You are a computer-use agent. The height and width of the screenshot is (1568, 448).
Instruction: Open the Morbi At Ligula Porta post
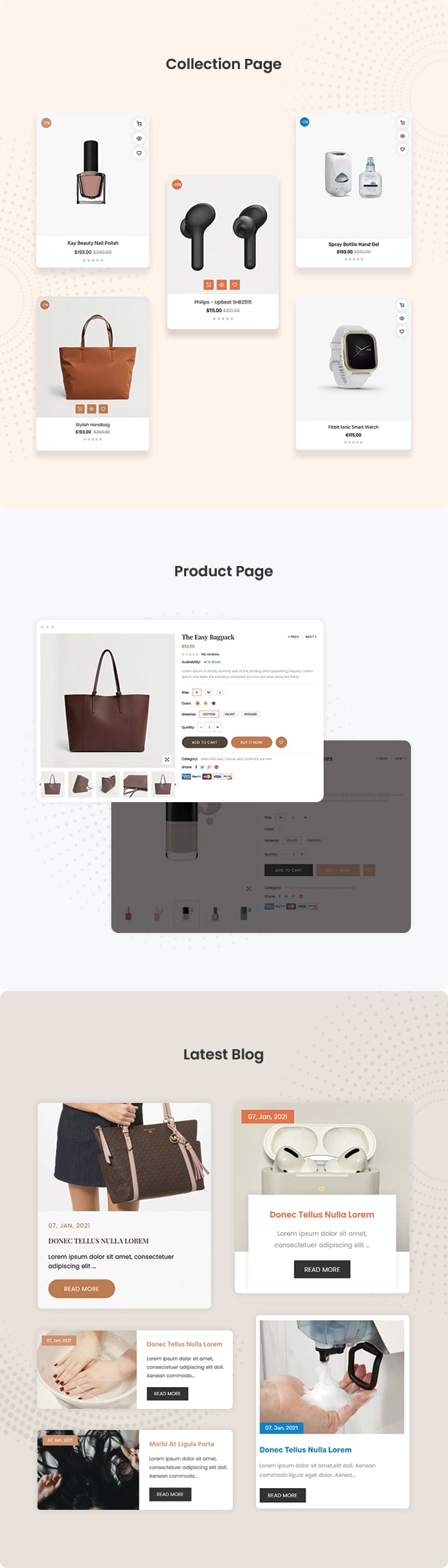coord(182,1444)
